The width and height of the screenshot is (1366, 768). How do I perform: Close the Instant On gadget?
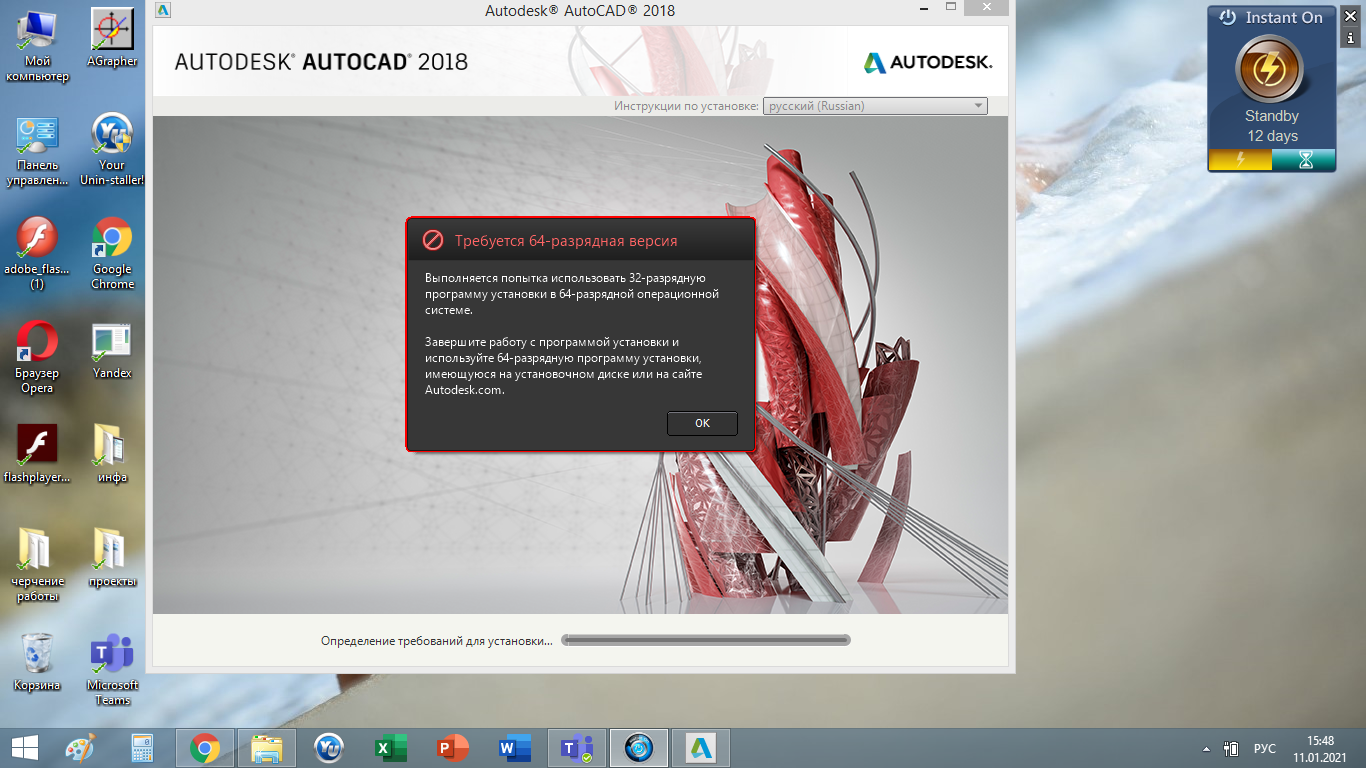[x=1349, y=16]
